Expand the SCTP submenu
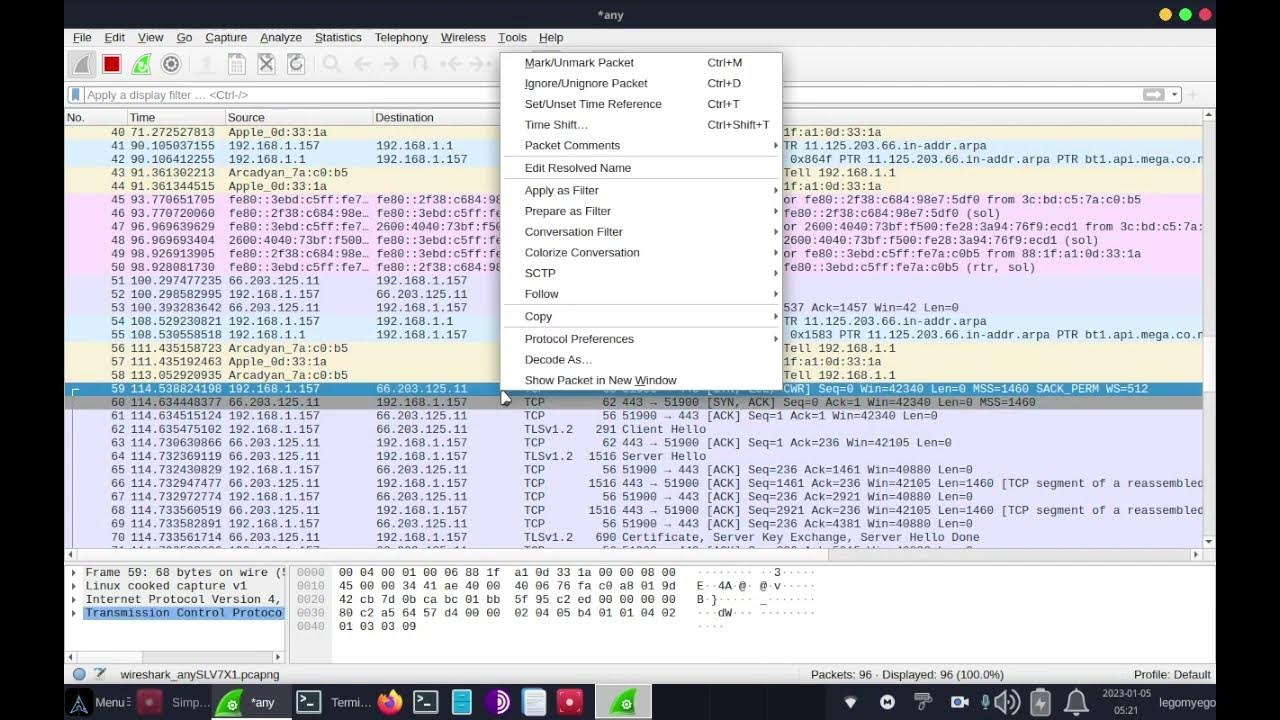Image resolution: width=1280 pixels, height=720 pixels. (x=641, y=273)
